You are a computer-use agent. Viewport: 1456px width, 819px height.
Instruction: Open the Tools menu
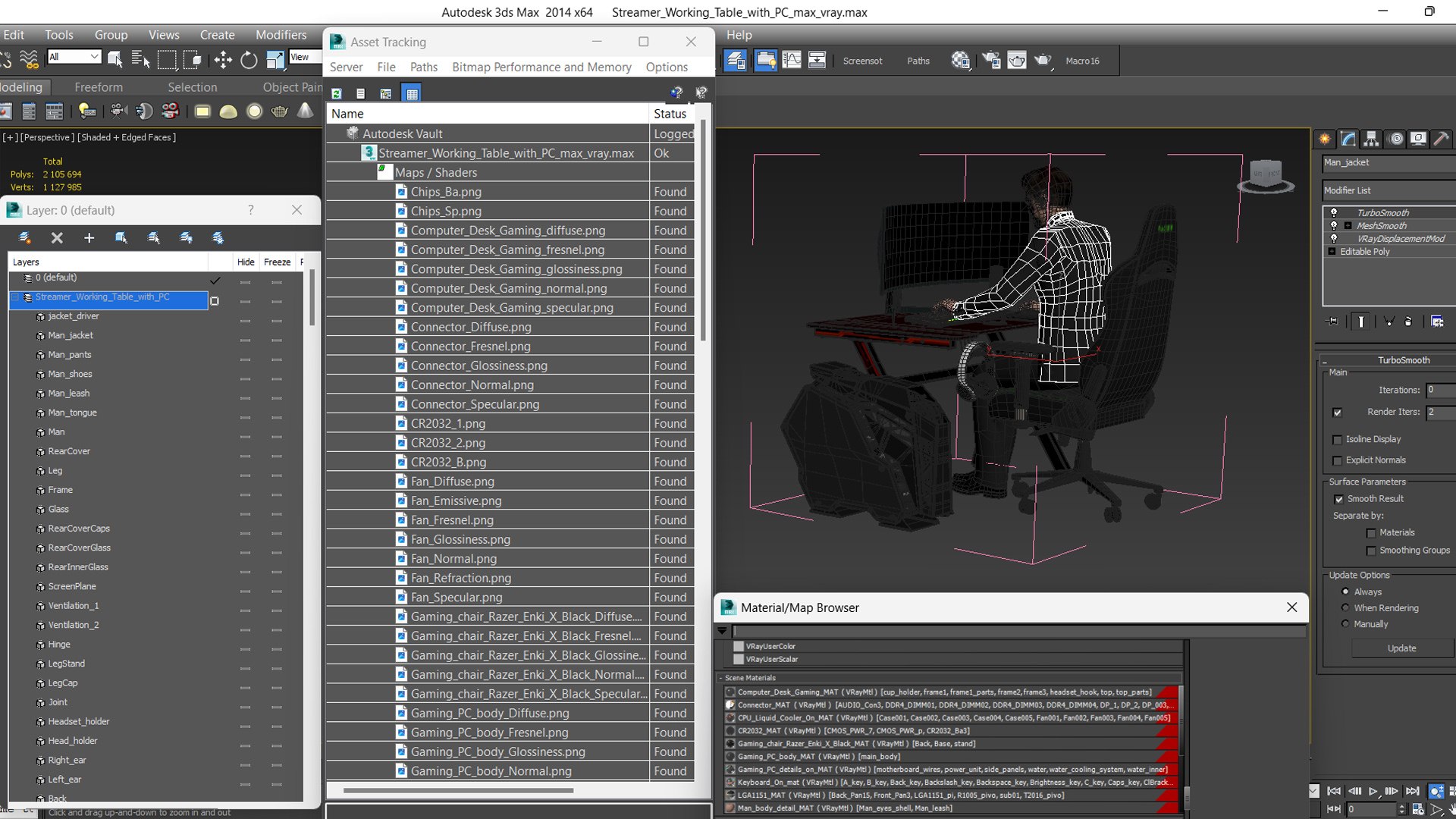coord(59,35)
